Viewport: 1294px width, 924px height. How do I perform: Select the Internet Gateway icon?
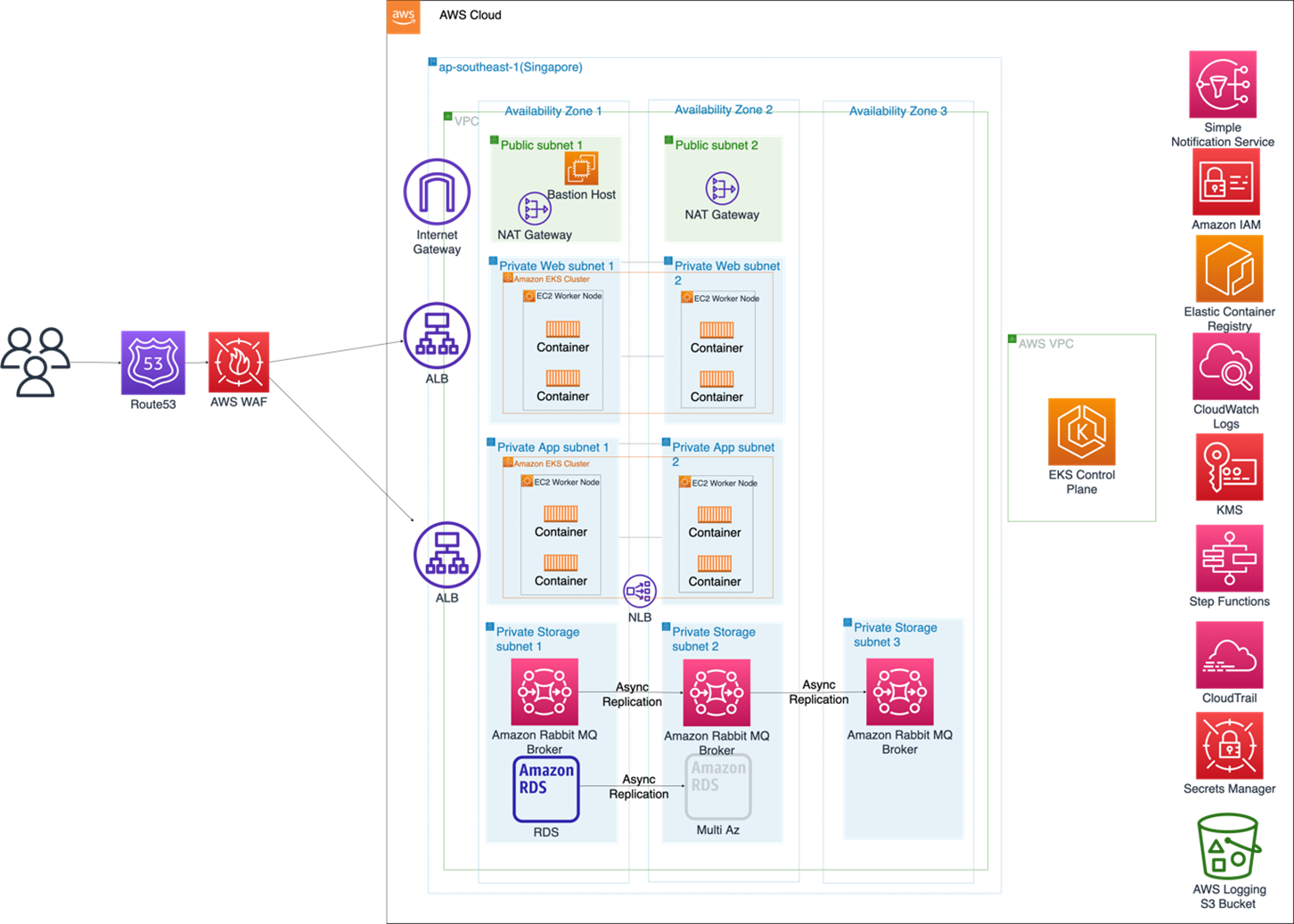(437, 192)
